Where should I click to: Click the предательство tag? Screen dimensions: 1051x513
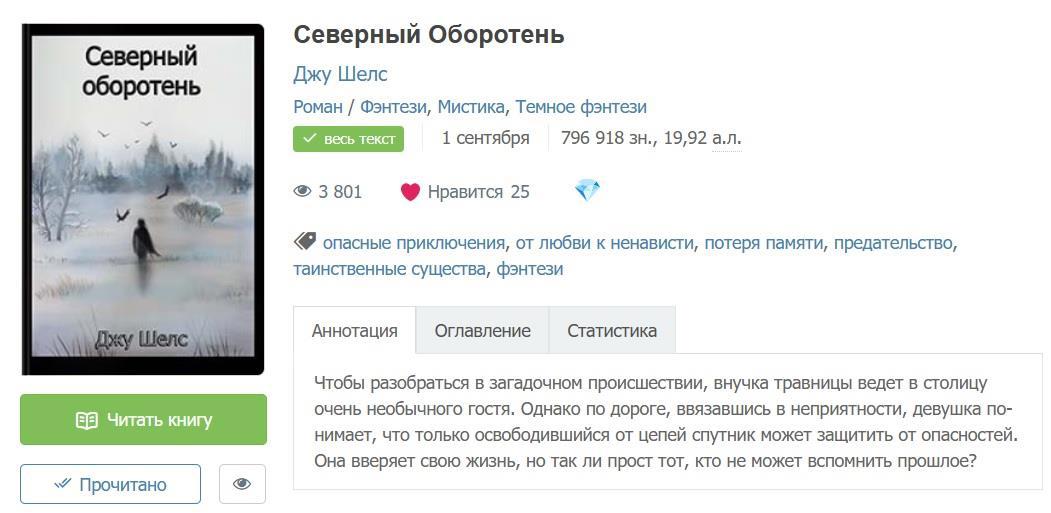click(x=893, y=243)
